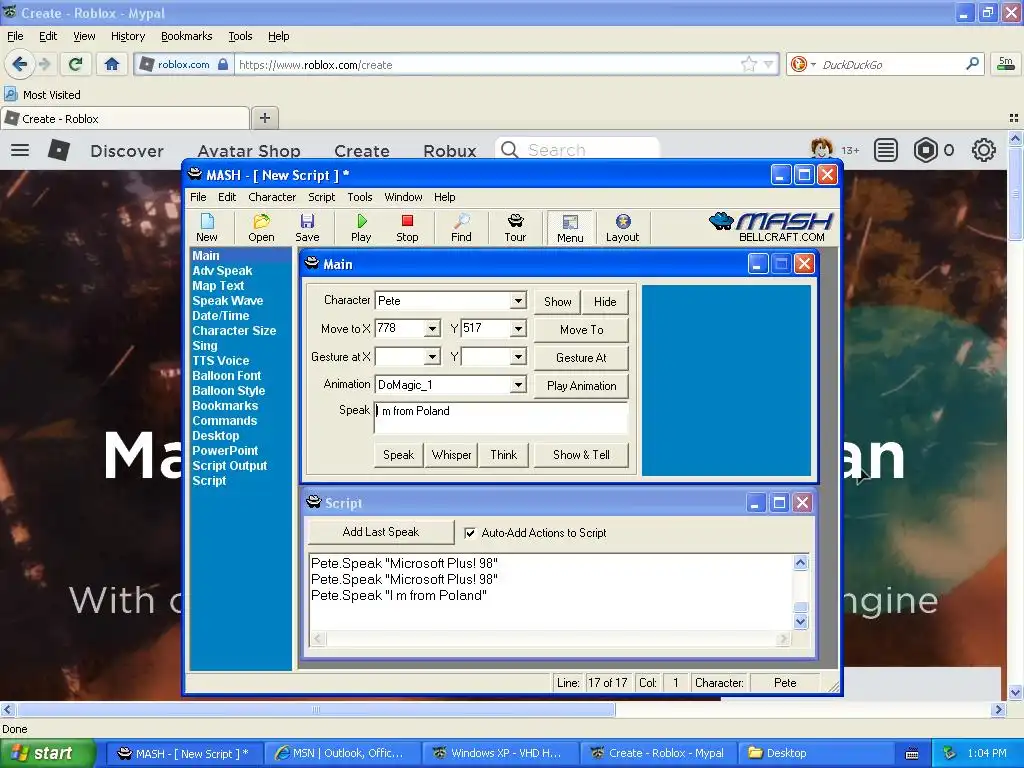Launch the Tour icon in MASH toolbar
Viewport: 1024px width, 768px height.
[515, 227]
